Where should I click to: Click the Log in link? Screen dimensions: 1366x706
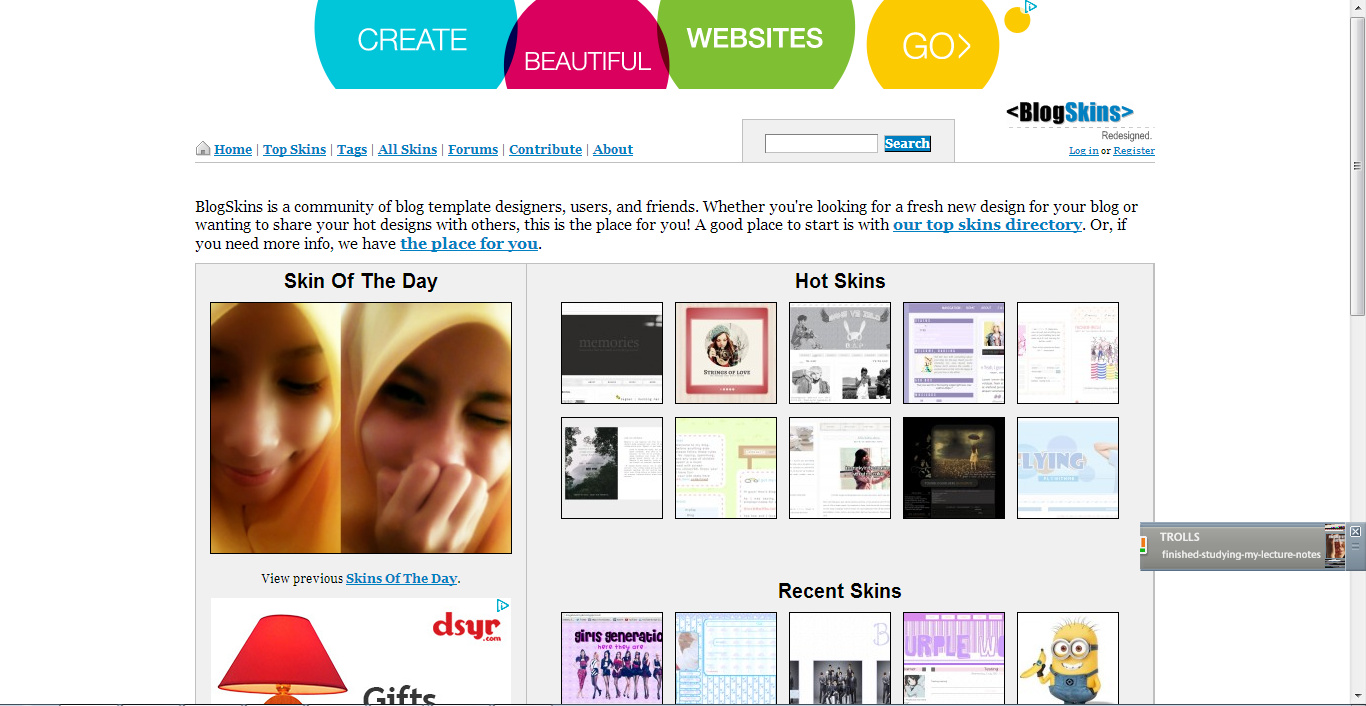pos(1083,151)
